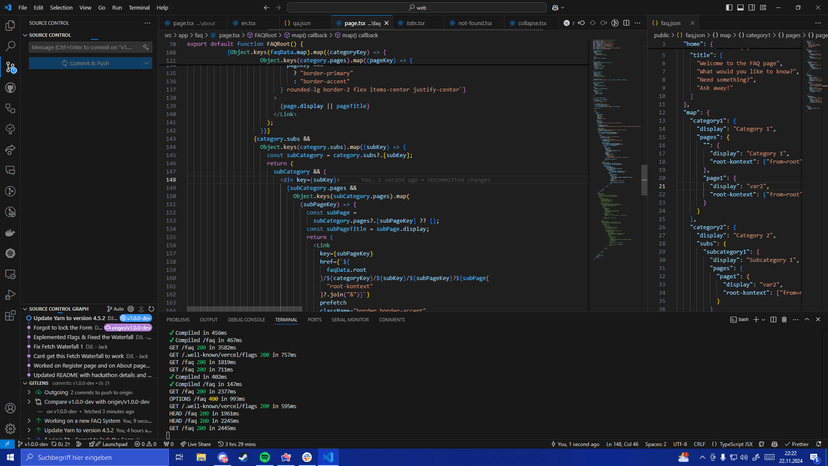Image resolution: width=828 pixels, height=466 pixels.
Task: Open the Explorer view in activity bar
Action: pyautogui.click(x=10, y=26)
